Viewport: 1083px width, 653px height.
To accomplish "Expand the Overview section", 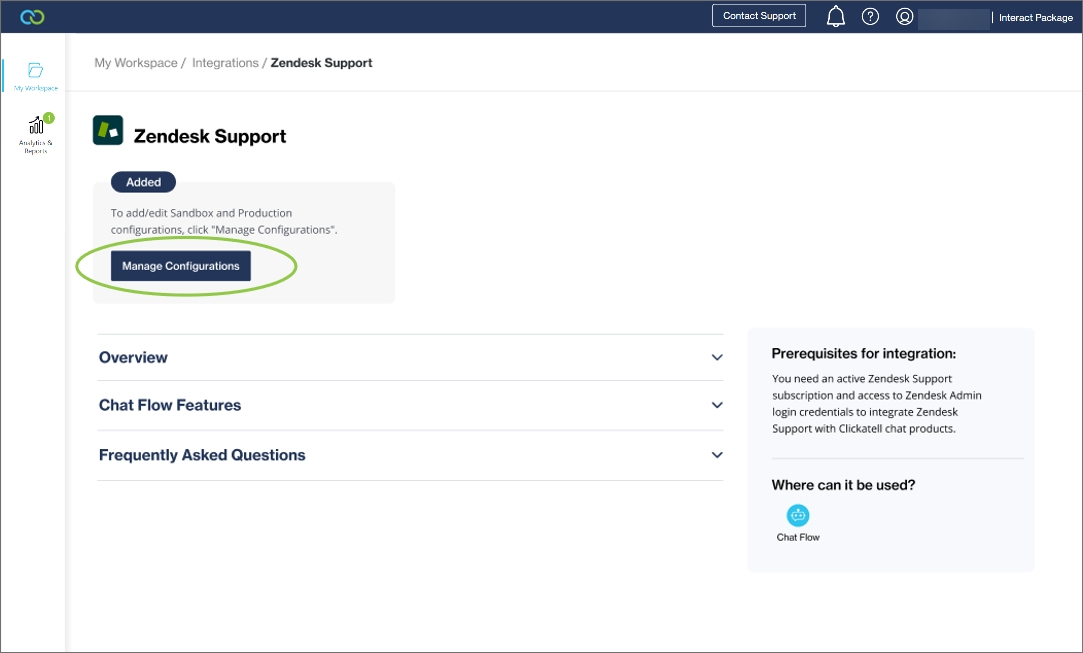I will point(410,357).
